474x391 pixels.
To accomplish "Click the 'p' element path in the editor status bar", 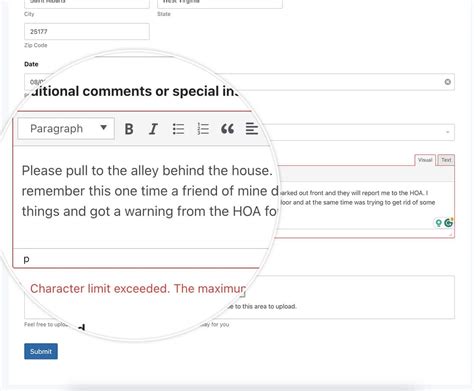I will click(x=26, y=259).
